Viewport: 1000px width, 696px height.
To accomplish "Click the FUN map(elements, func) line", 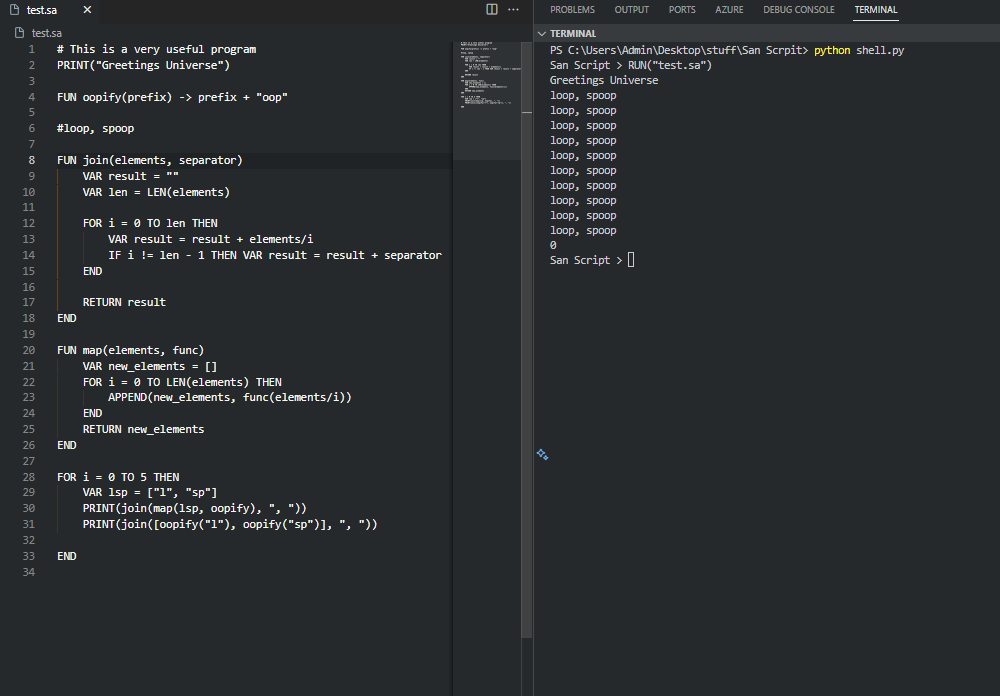I will 131,350.
